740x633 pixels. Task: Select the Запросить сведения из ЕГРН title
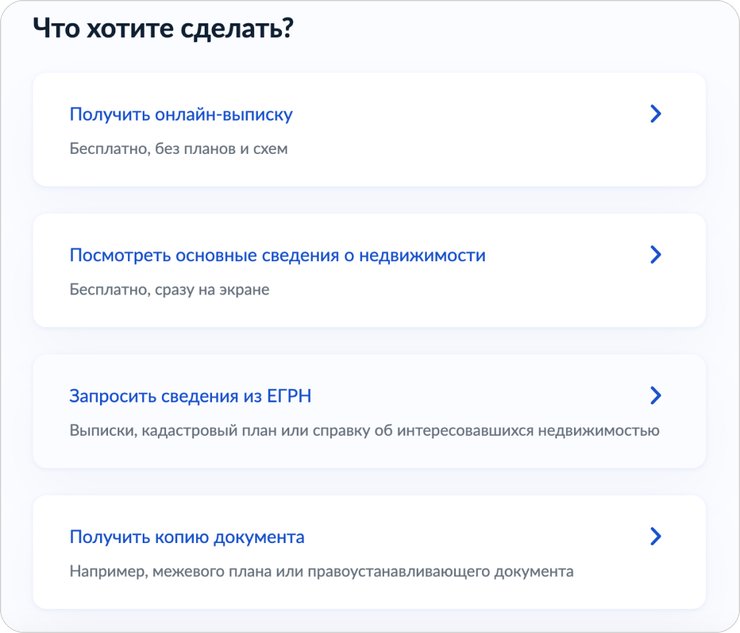click(190, 396)
